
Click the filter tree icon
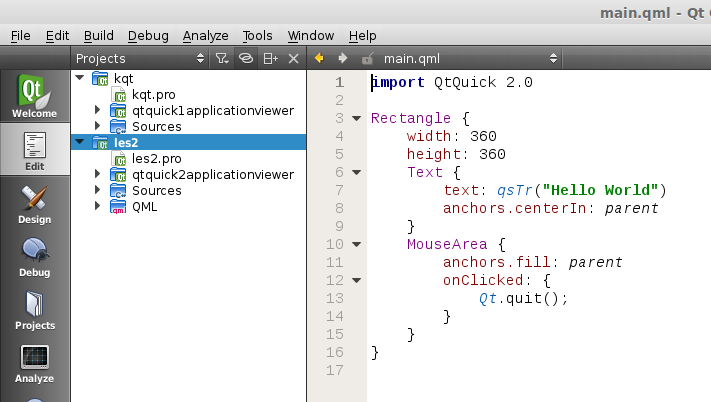[x=222, y=59]
